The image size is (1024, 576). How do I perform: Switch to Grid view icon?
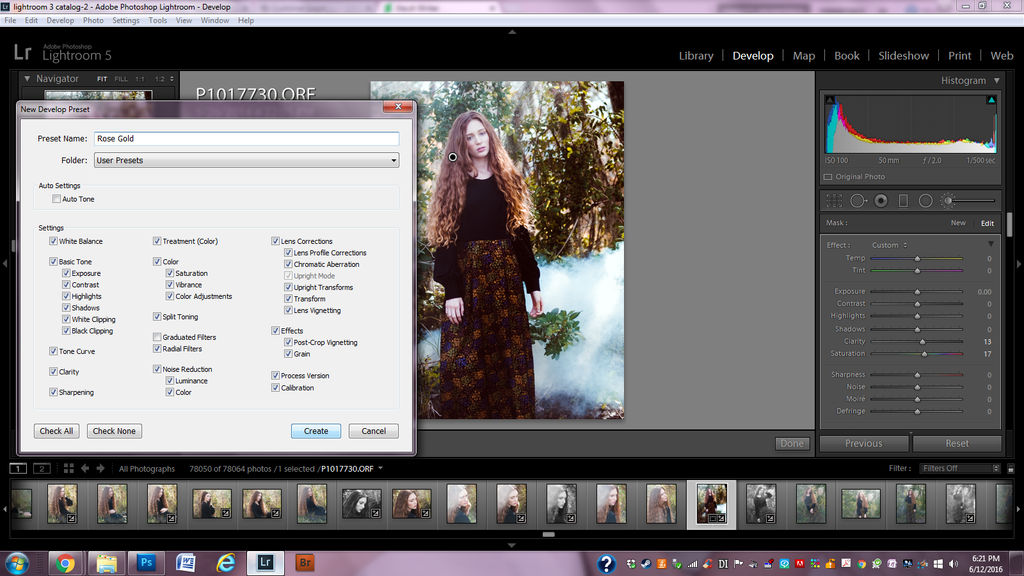coord(69,468)
